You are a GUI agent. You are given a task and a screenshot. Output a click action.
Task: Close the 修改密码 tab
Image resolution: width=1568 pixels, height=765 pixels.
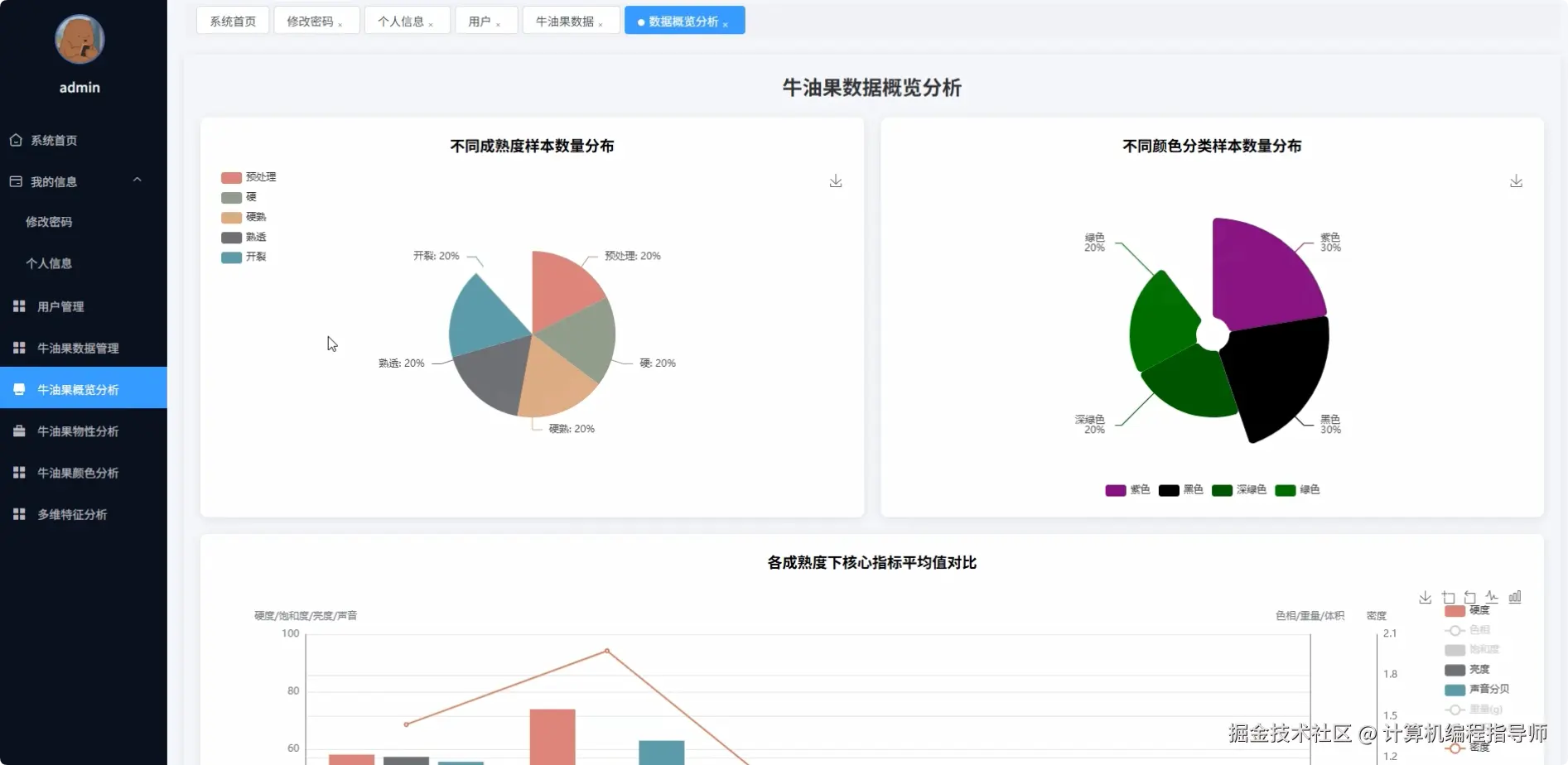tap(340, 24)
